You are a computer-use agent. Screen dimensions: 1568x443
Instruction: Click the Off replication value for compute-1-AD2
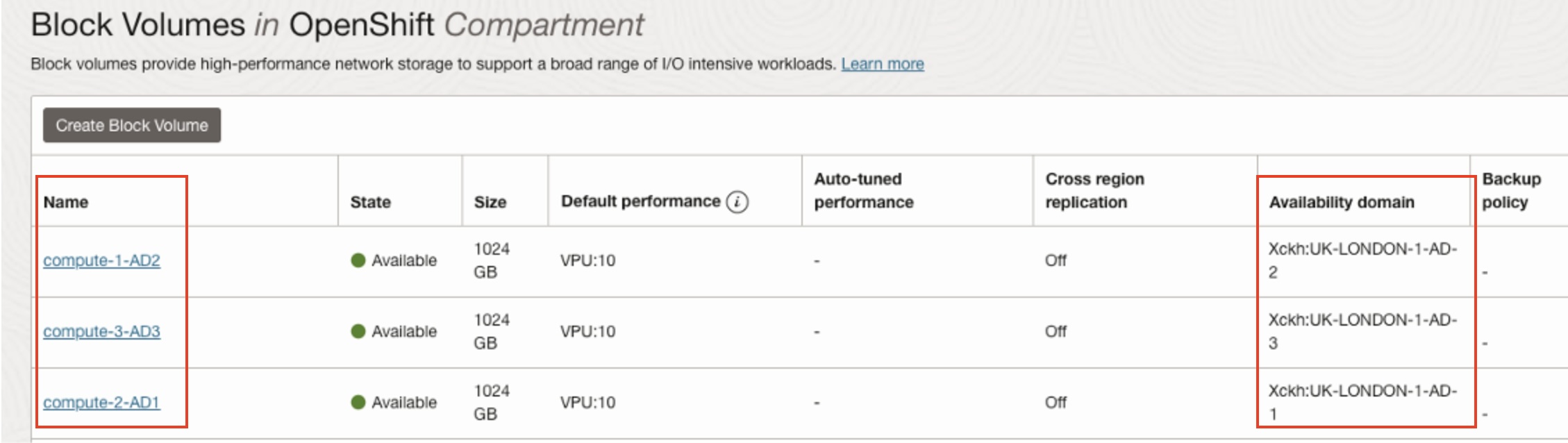(1056, 260)
